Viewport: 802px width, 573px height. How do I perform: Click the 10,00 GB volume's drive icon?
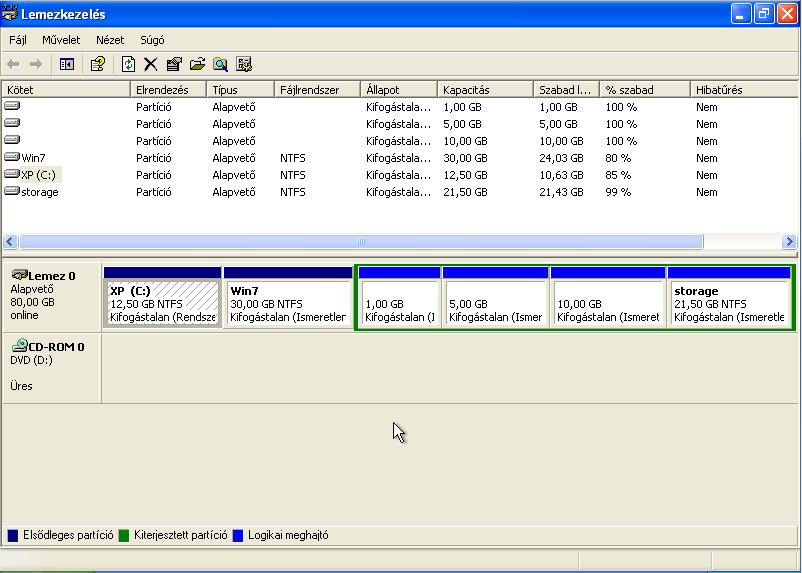click(x=12, y=140)
